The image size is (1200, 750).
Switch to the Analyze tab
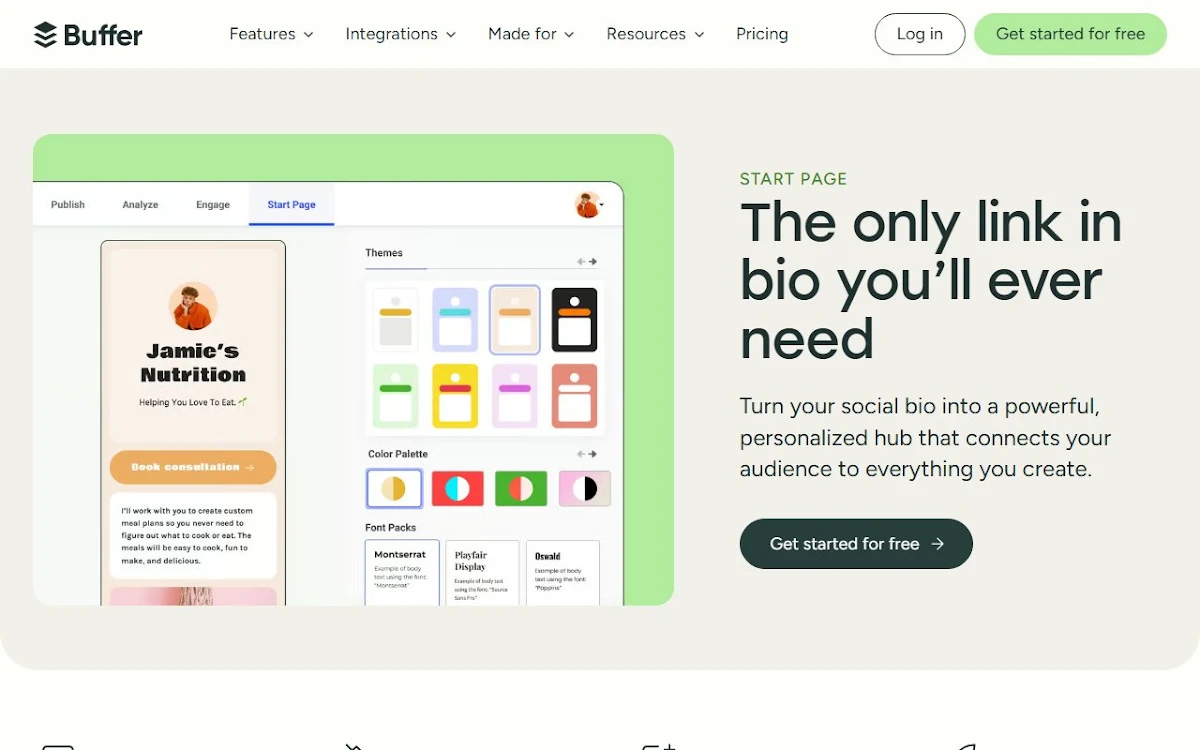tap(140, 204)
